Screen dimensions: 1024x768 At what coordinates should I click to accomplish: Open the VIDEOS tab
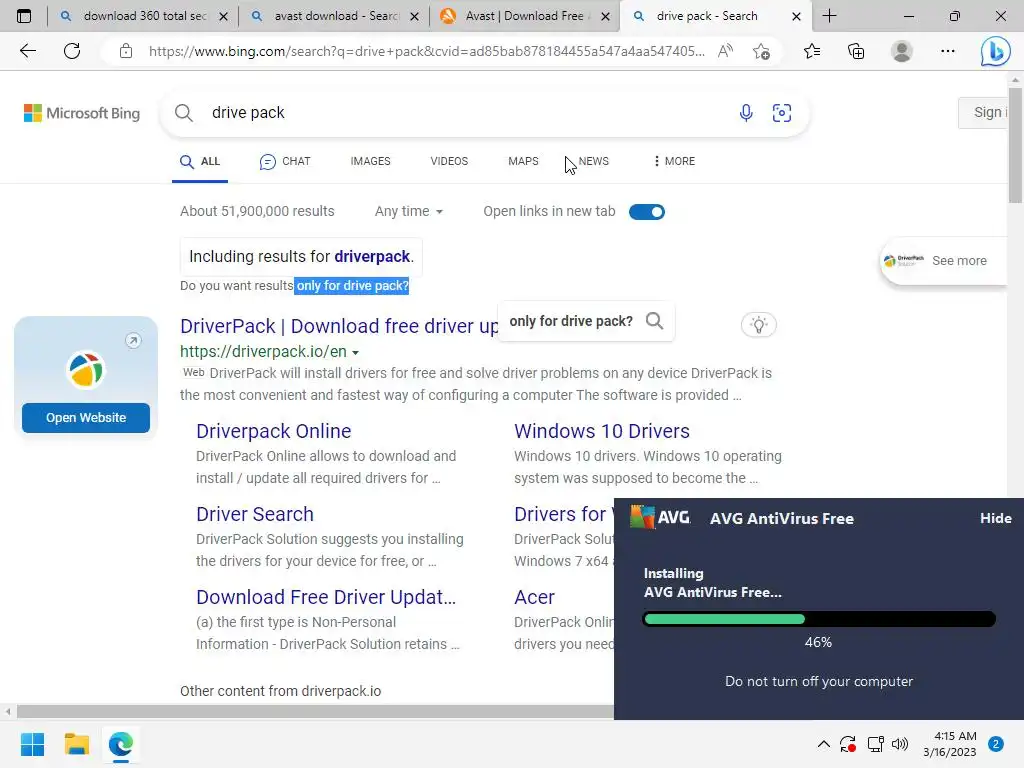pyautogui.click(x=449, y=161)
